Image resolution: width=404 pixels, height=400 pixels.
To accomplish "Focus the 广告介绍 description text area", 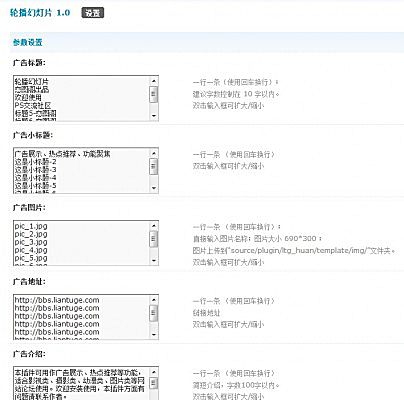I will pyautogui.click(x=81, y=383).
